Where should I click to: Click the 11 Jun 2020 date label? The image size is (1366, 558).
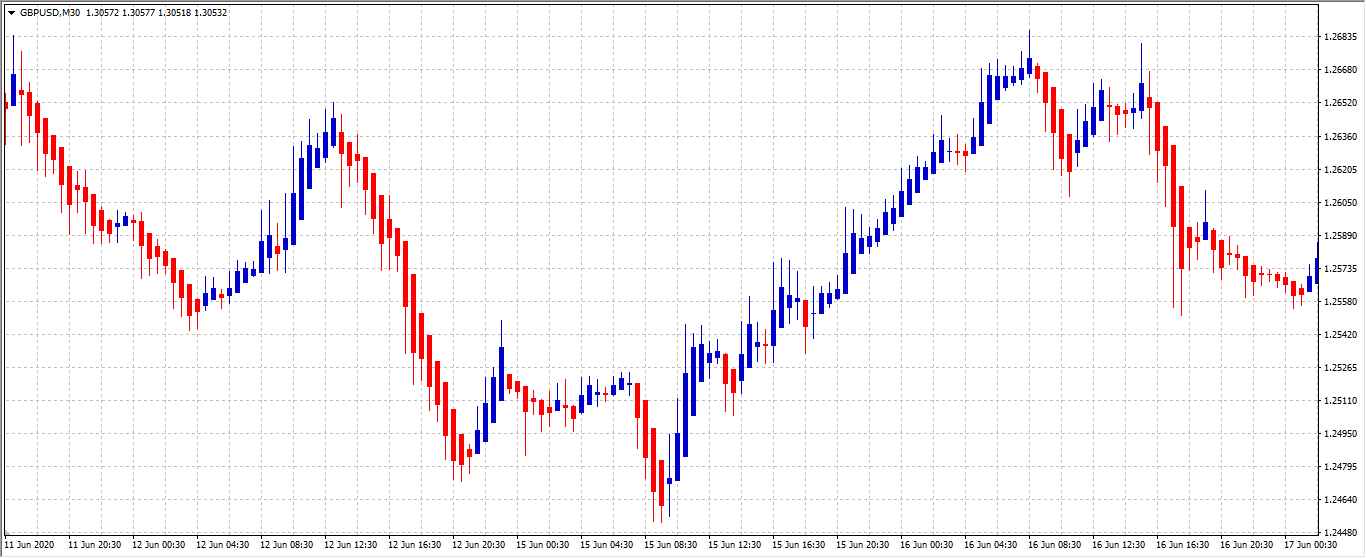[x=29, y=546]
